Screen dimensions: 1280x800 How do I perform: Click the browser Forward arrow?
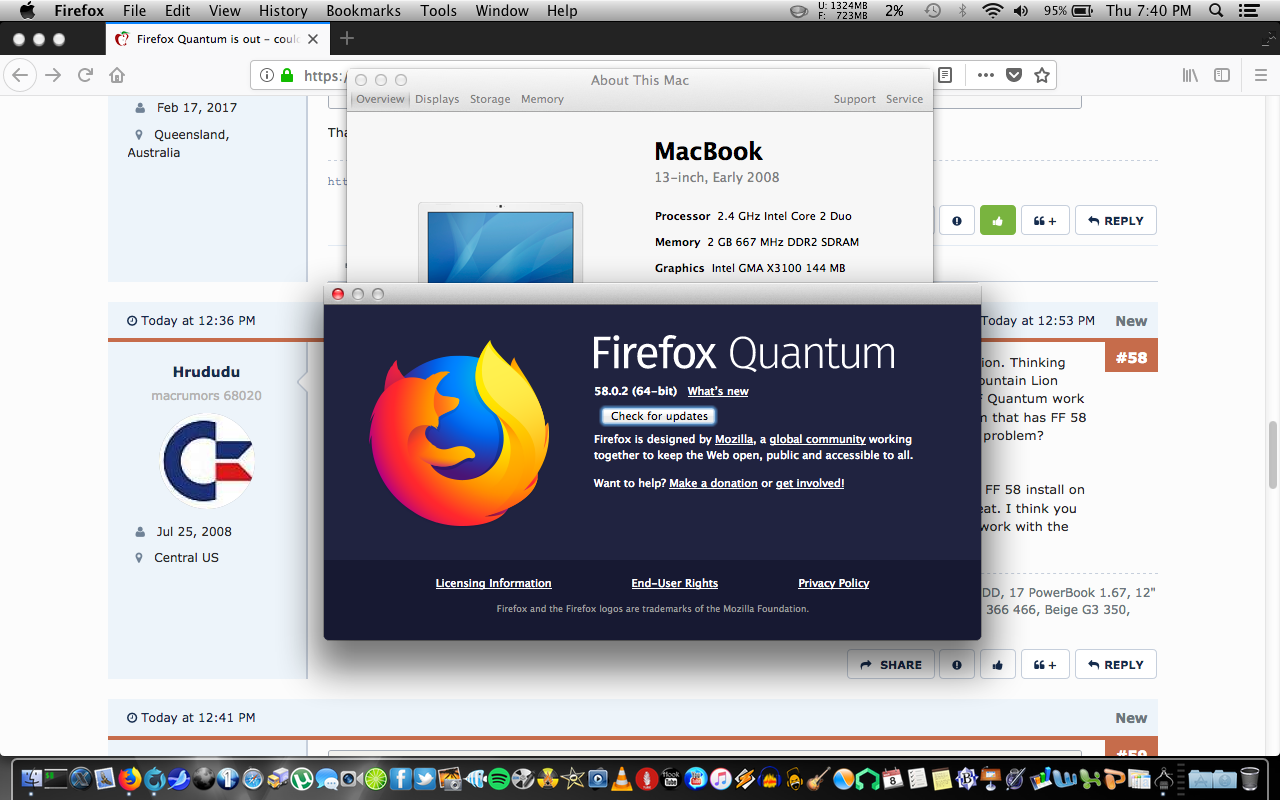(52, 75)
